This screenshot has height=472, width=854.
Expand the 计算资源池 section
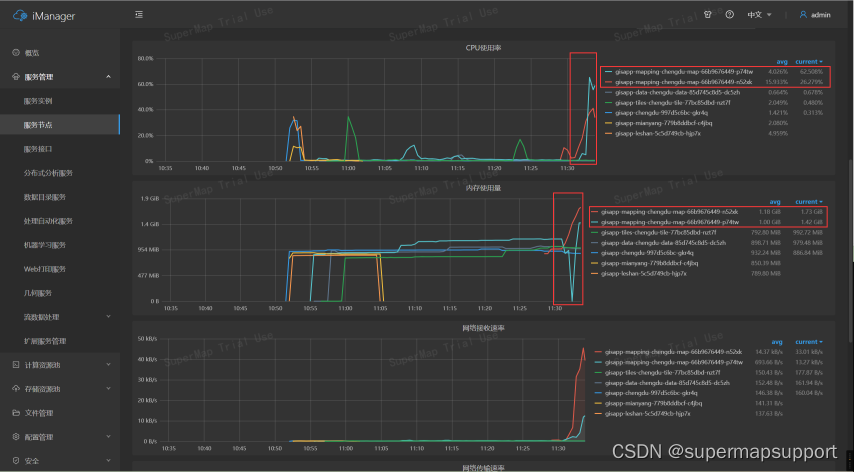pyautogui.click(x=108, y=365)
